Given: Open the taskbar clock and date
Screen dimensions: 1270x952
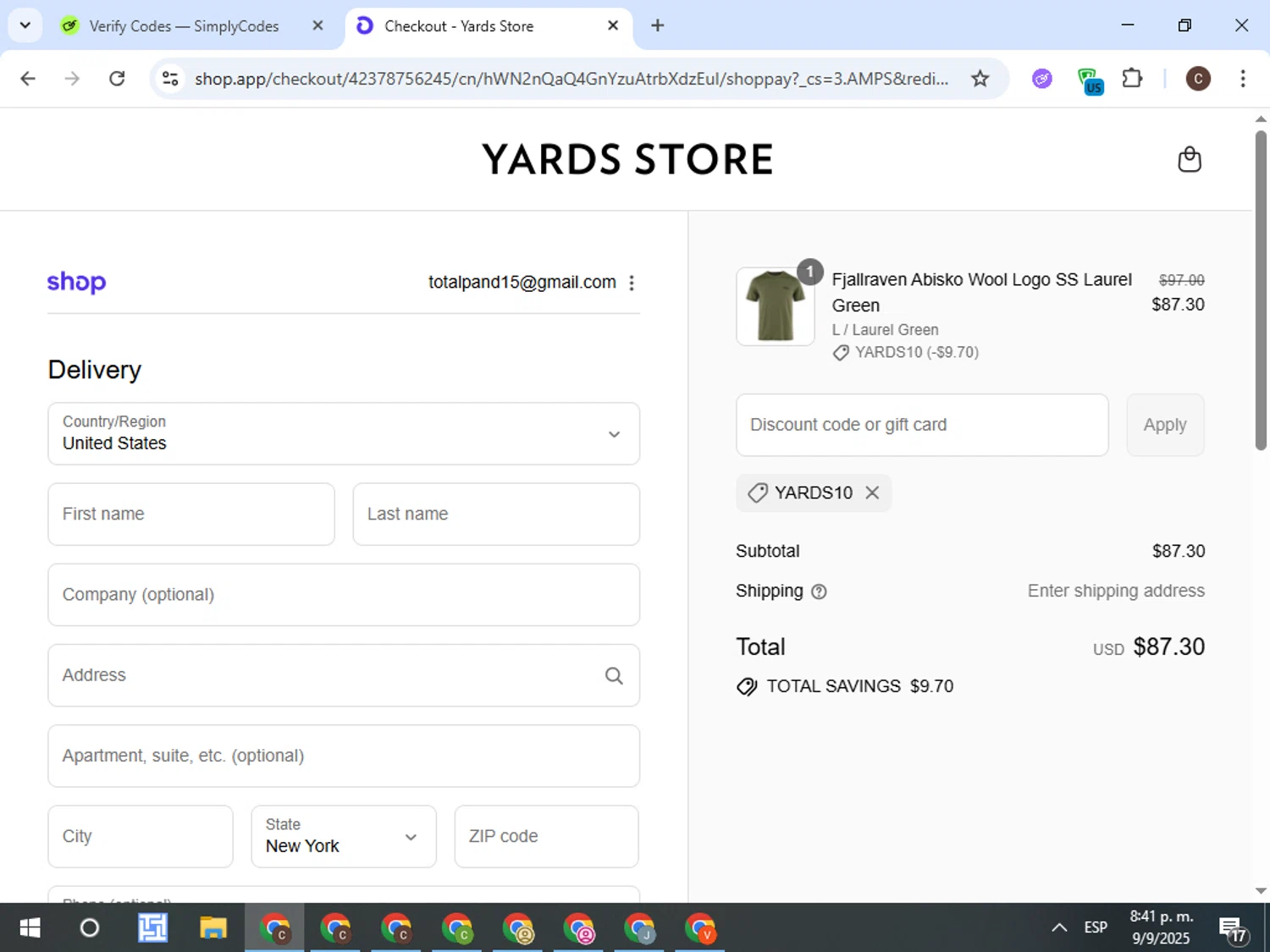Looking at the screenshot, I should pos(1161,927).
